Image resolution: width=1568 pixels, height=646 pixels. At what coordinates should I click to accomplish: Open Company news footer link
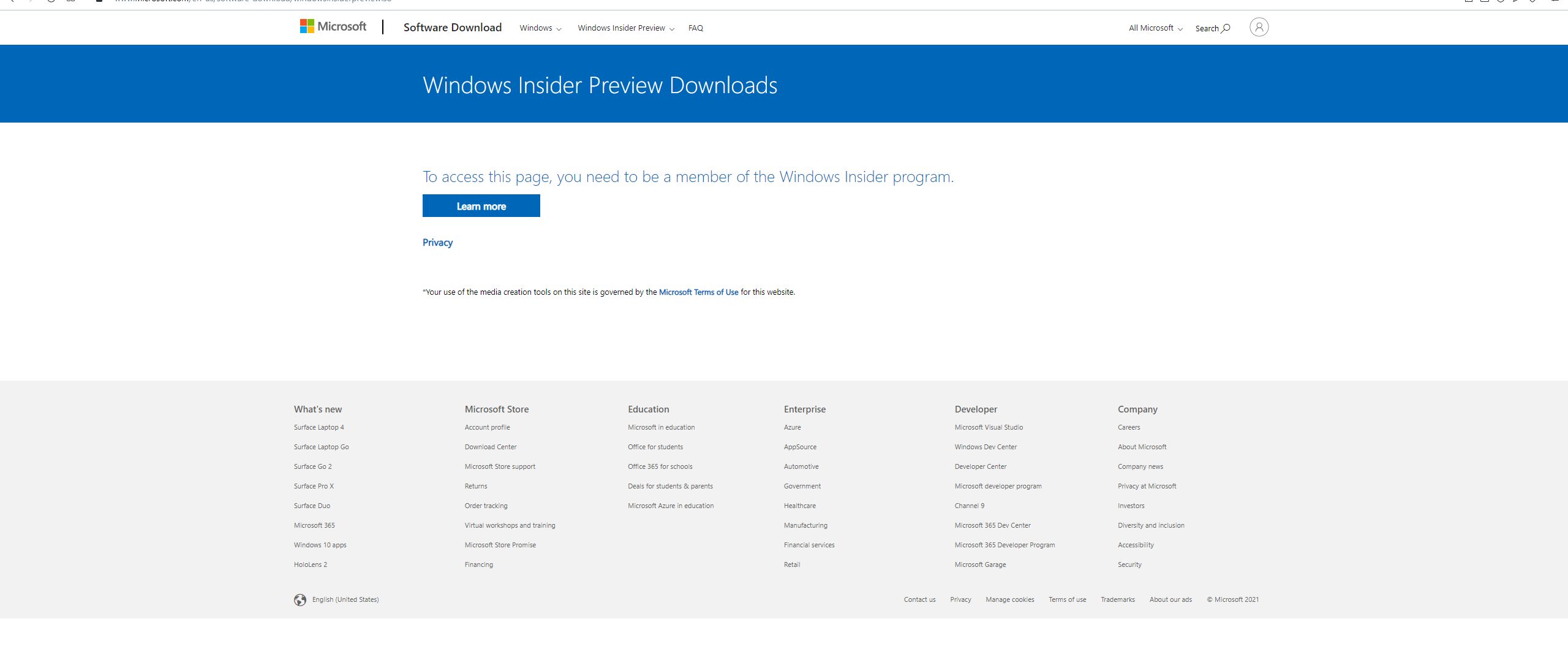(1140, 467)
